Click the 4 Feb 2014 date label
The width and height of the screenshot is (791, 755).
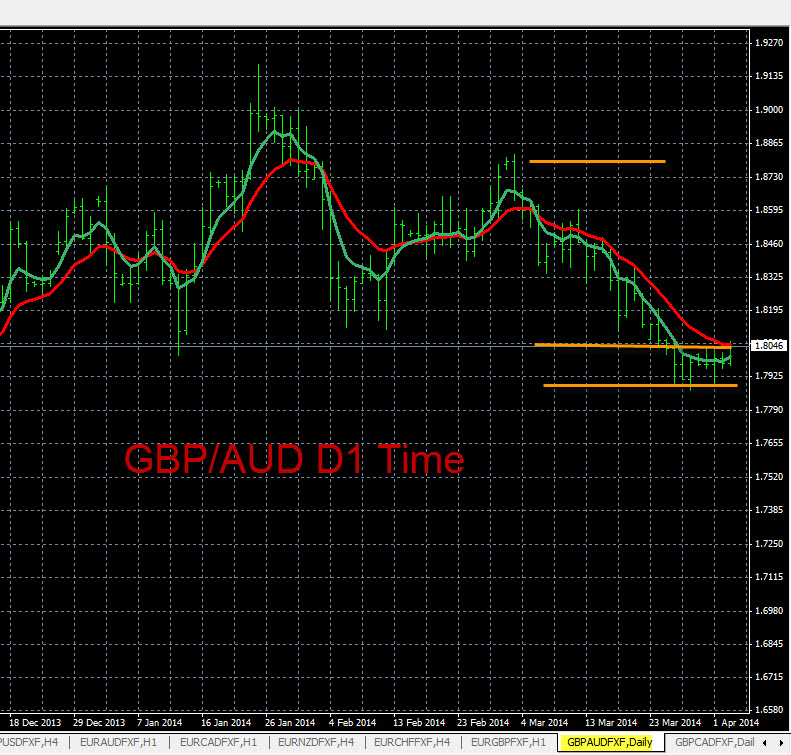pos(353,723)
